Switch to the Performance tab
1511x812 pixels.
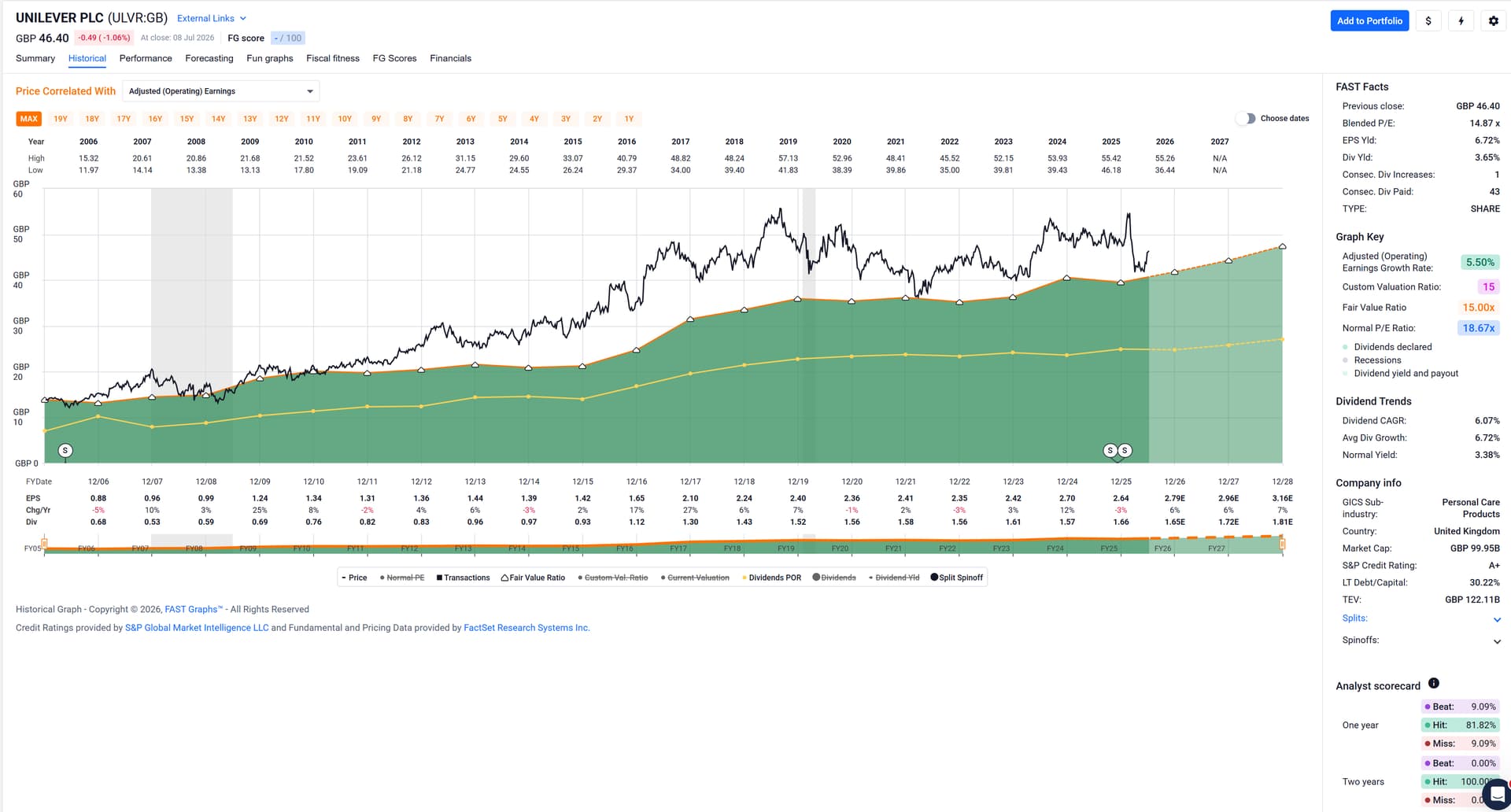coord(146,58)
